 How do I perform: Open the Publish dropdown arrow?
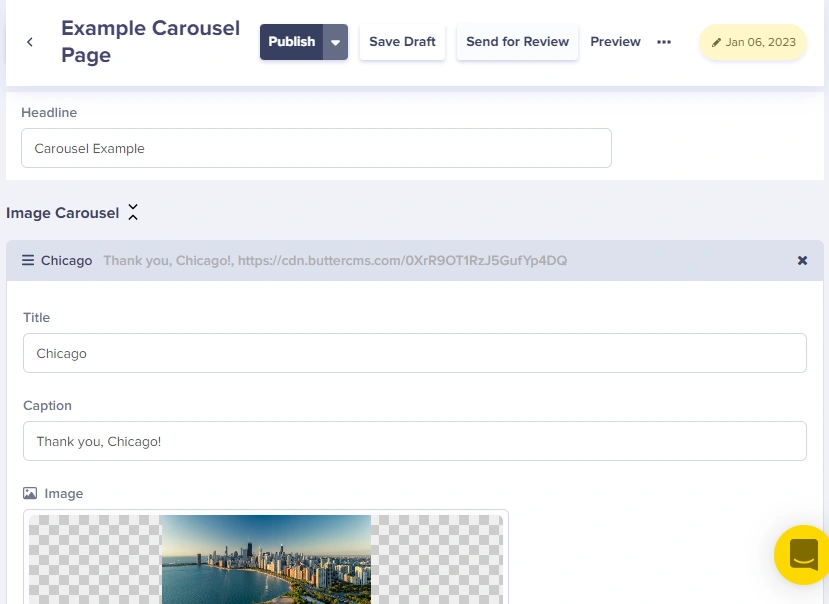pos(335,42)
